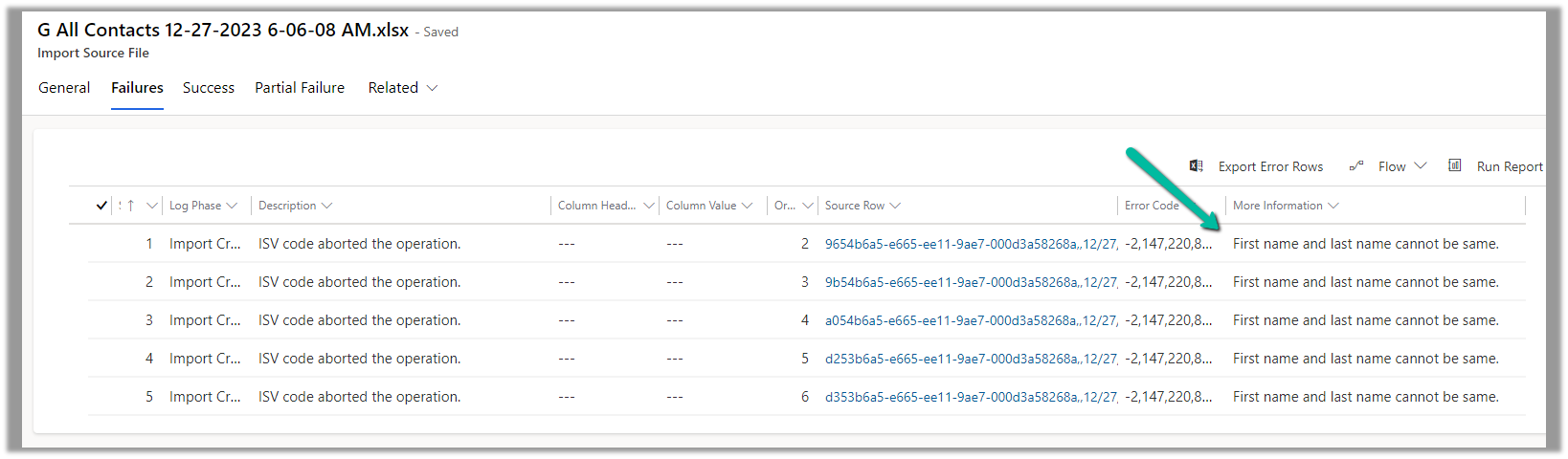Open source row link starting with d353b6a5
This screenshot has width=1568, height=459.
(x=970, y=397)
